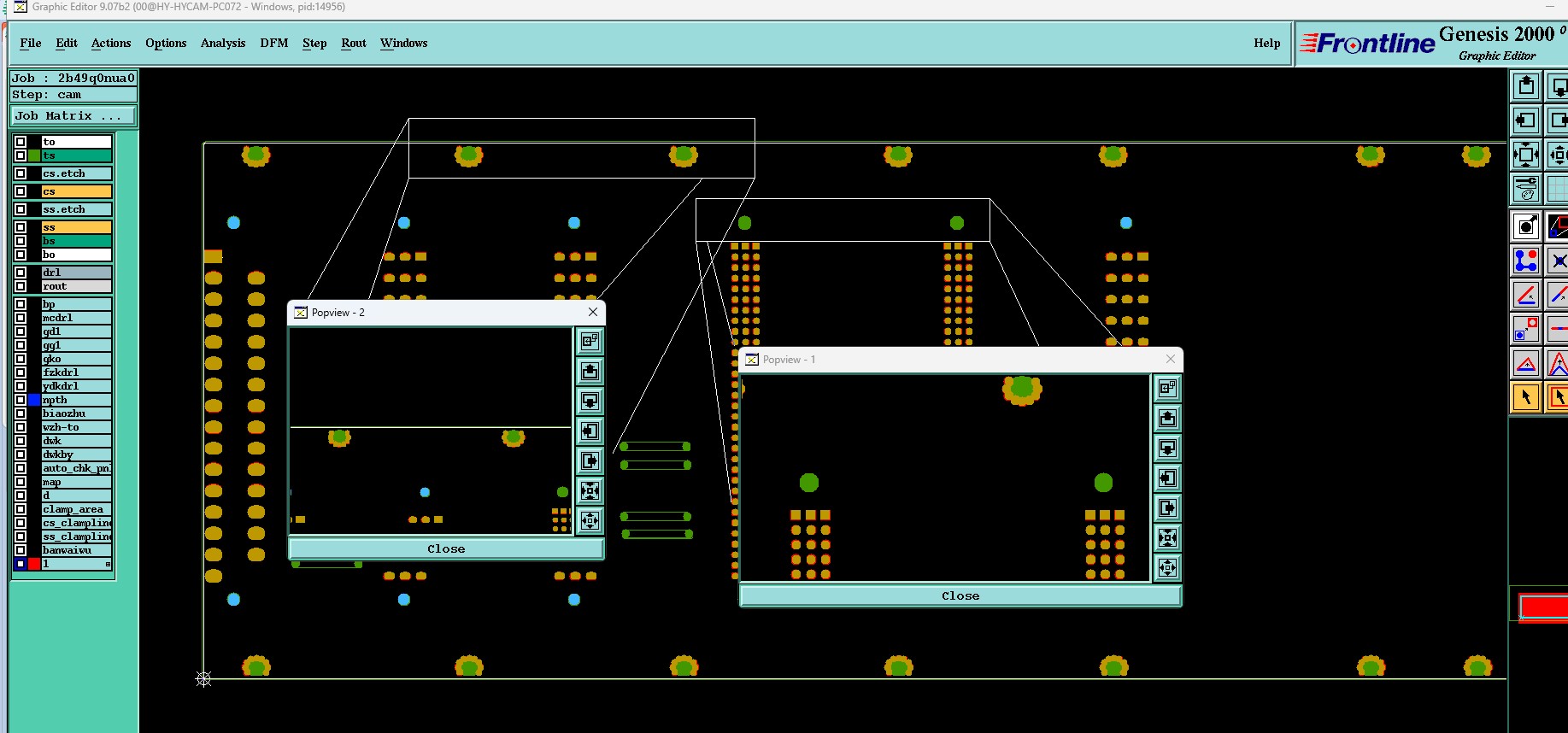Screen dimensions: 1568x733
Task: Open the DFM menu
Action: (274, 43)
